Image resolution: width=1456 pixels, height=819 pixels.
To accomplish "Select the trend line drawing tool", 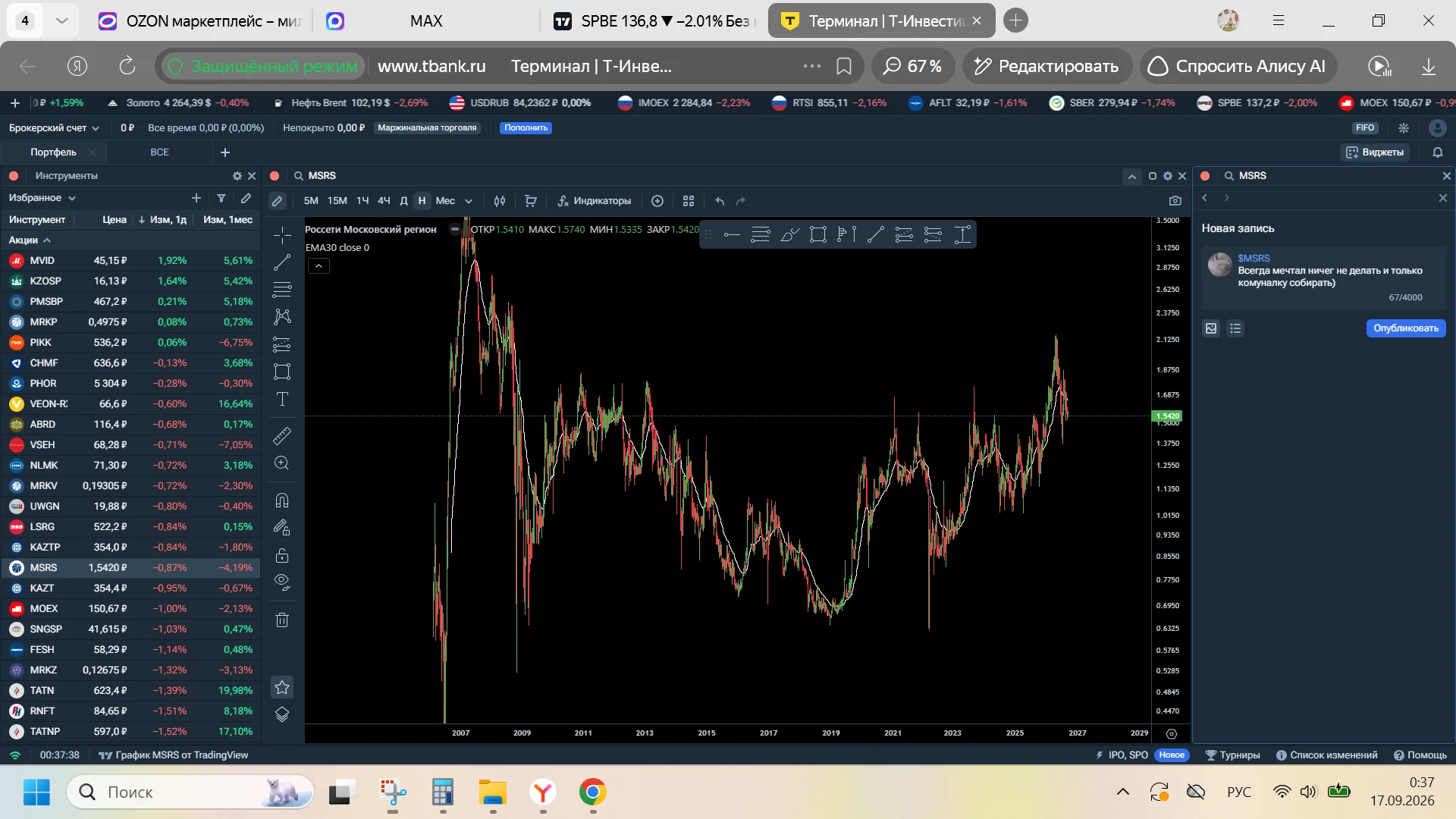I will [x=282, y=262].
